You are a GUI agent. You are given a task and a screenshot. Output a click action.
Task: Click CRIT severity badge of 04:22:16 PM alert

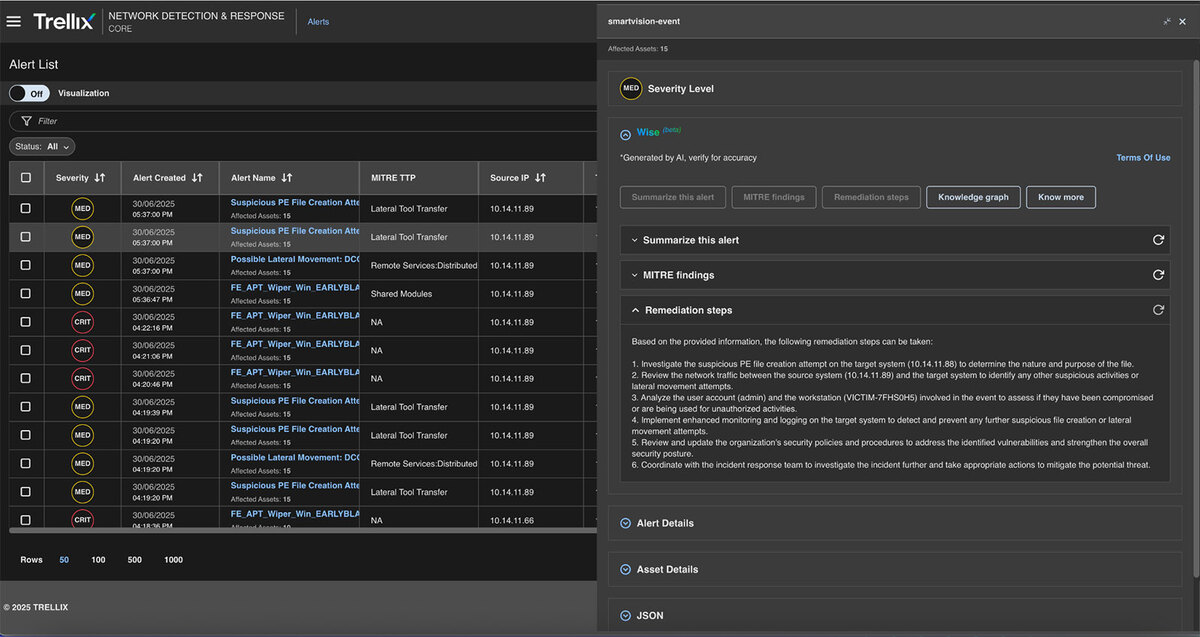[x=82, y=322]
